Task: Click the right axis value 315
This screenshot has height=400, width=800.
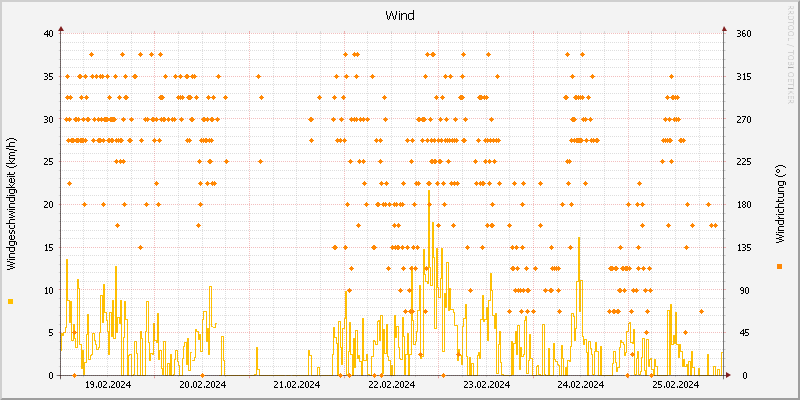Action: click(744, 77)
